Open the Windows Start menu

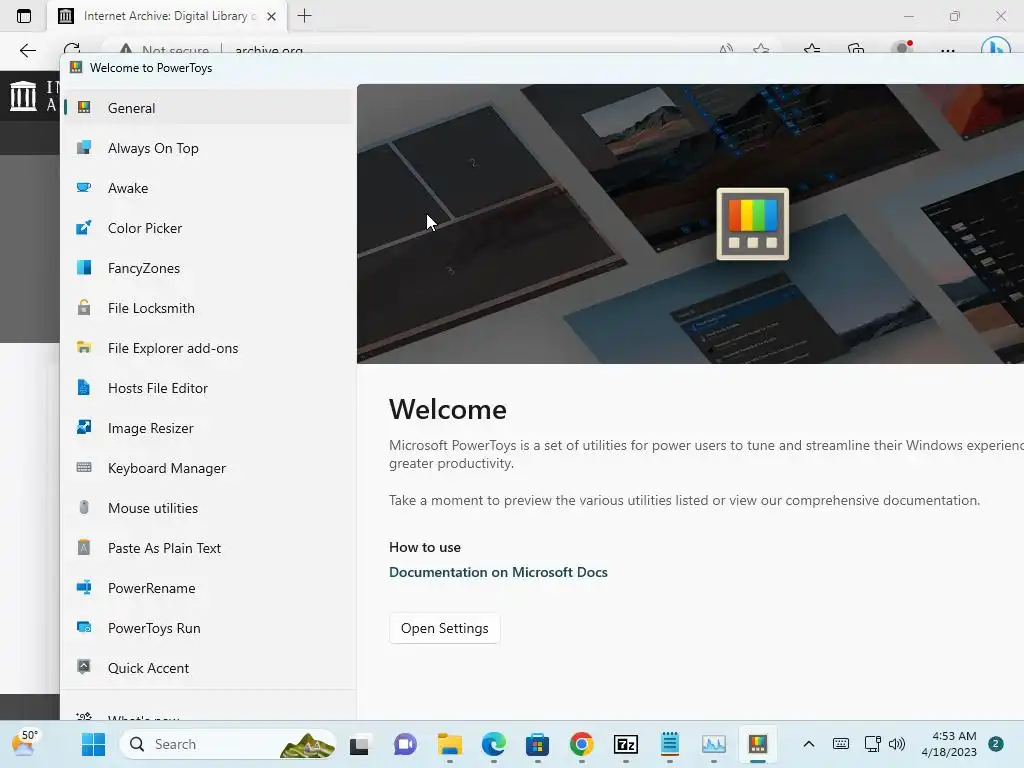[93, 744]
